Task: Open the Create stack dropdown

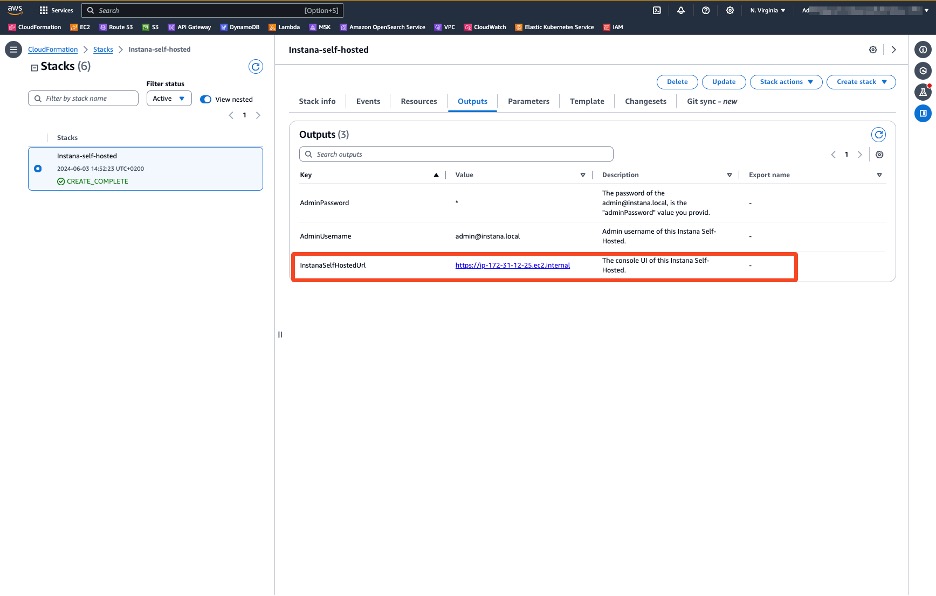Action: click(x=861, y=82)
